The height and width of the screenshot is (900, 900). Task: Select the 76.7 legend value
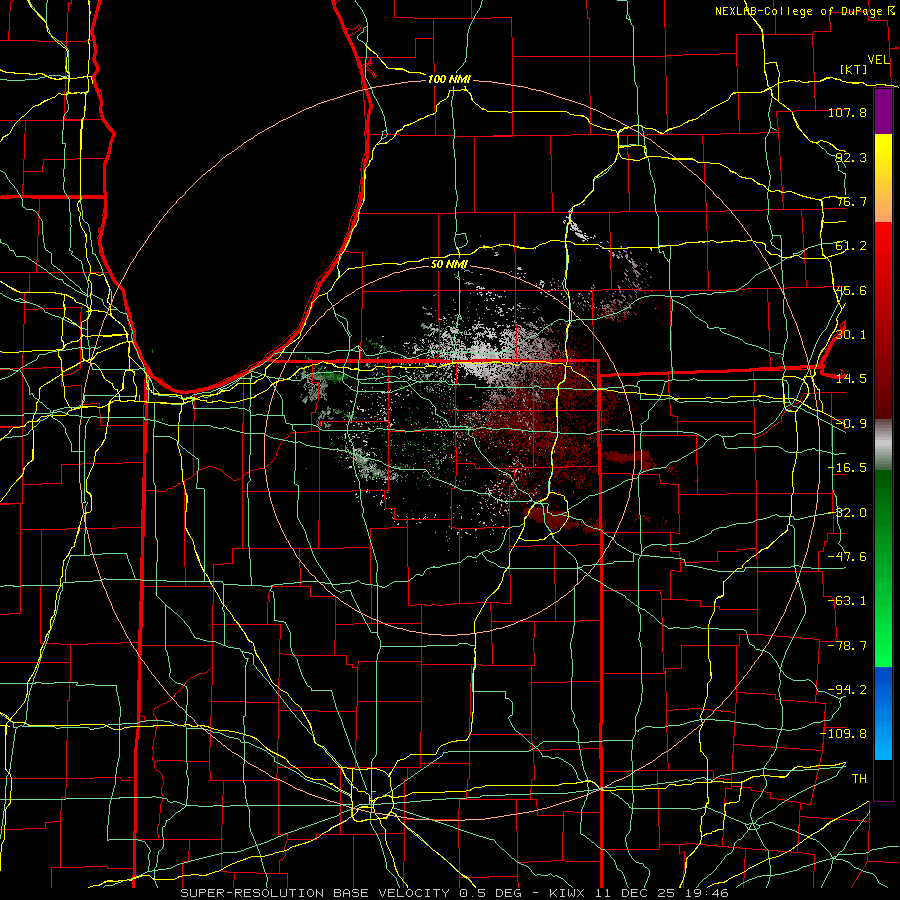pos(851,201)
